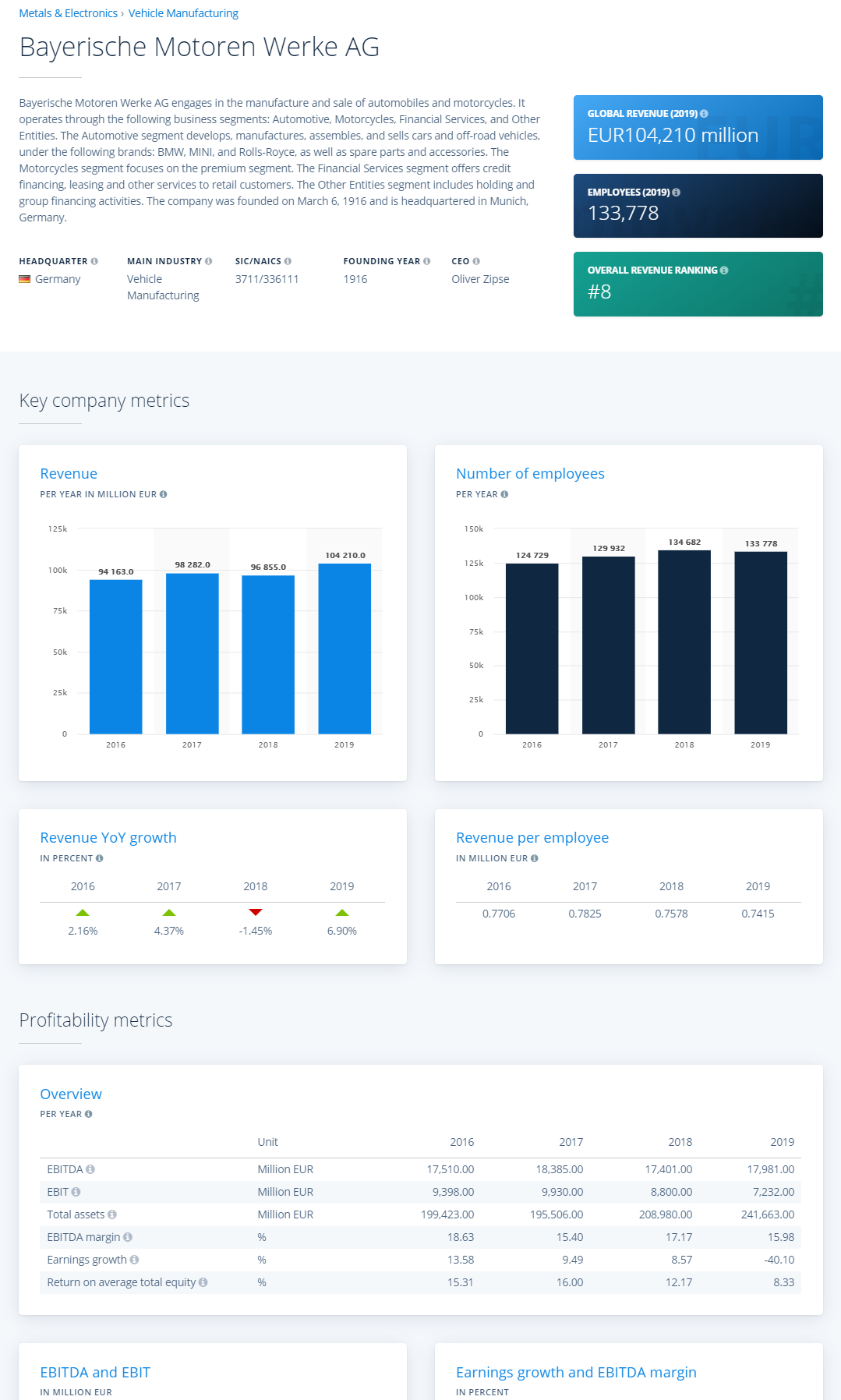Click info icon beside Per Year in Million EUR
Image resolution: width=841 pixels, height=1400 pixels.
click(163, 494)
